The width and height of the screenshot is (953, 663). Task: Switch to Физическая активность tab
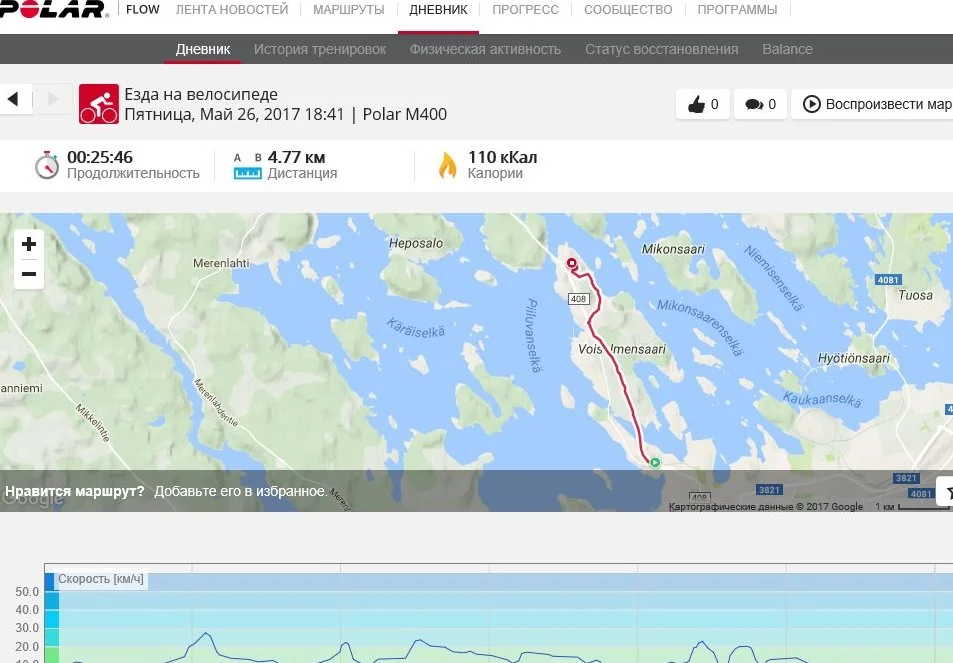pyautogui.click(x=485, y=49)
